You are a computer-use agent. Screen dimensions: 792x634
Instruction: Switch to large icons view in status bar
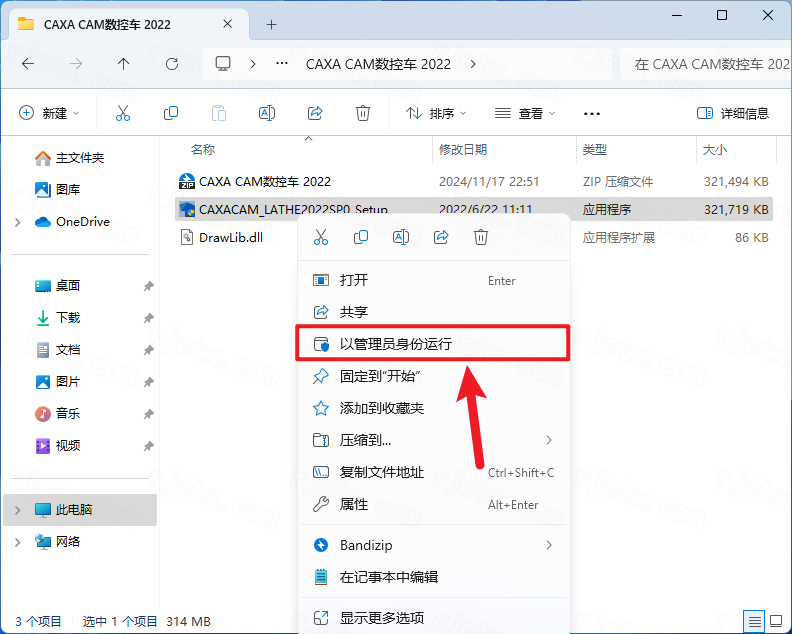[776, 620]
